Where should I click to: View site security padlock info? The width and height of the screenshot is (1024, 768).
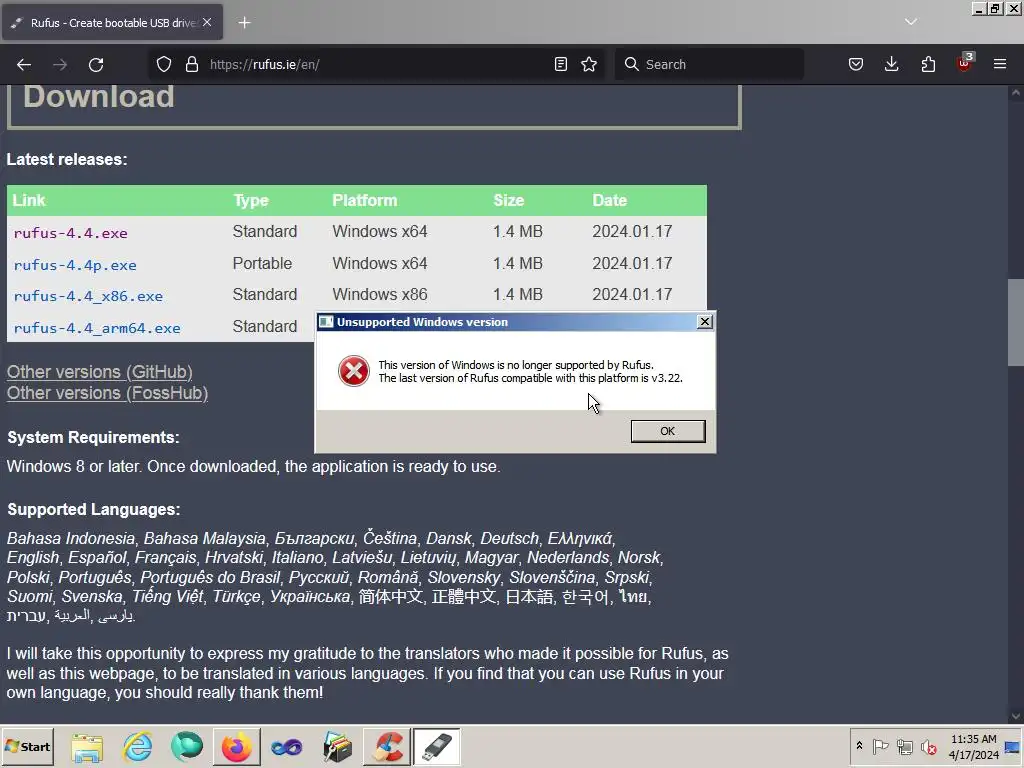[x=191, y=64]
